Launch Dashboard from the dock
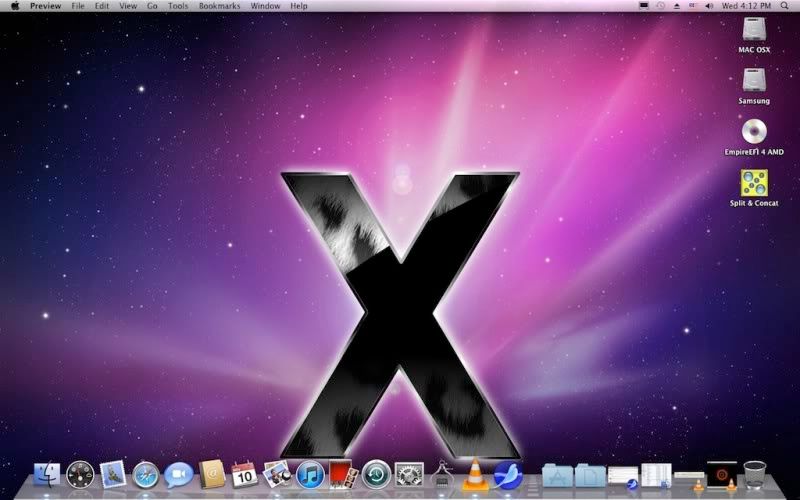The height and width of the screenshot is (500, 800). [x=80, y=475]
